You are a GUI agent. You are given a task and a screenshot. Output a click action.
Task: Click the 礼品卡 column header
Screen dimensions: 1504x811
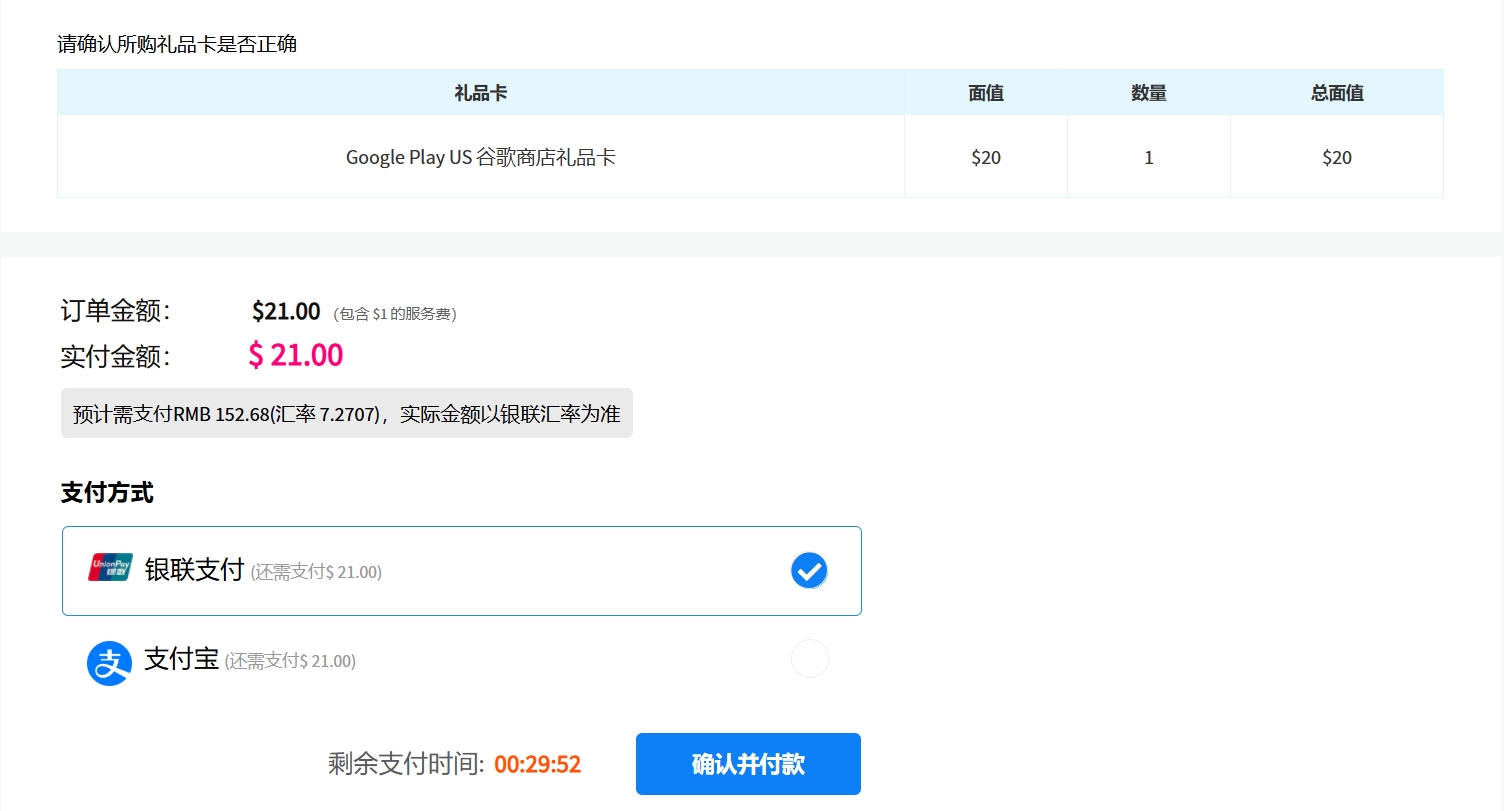[x=481, y=93]
